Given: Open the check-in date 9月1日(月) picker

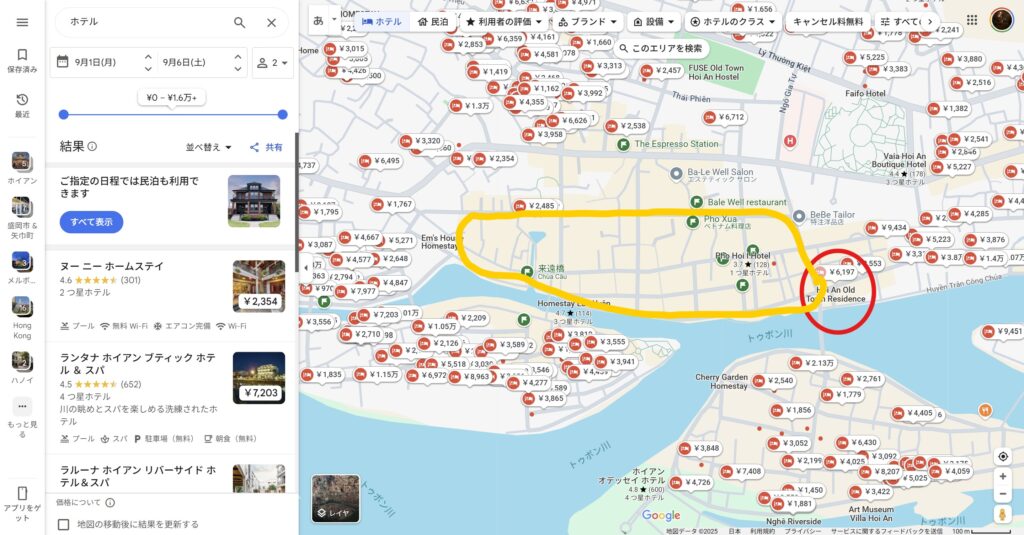Looking at the screenshot, I should tap(97, 62).
